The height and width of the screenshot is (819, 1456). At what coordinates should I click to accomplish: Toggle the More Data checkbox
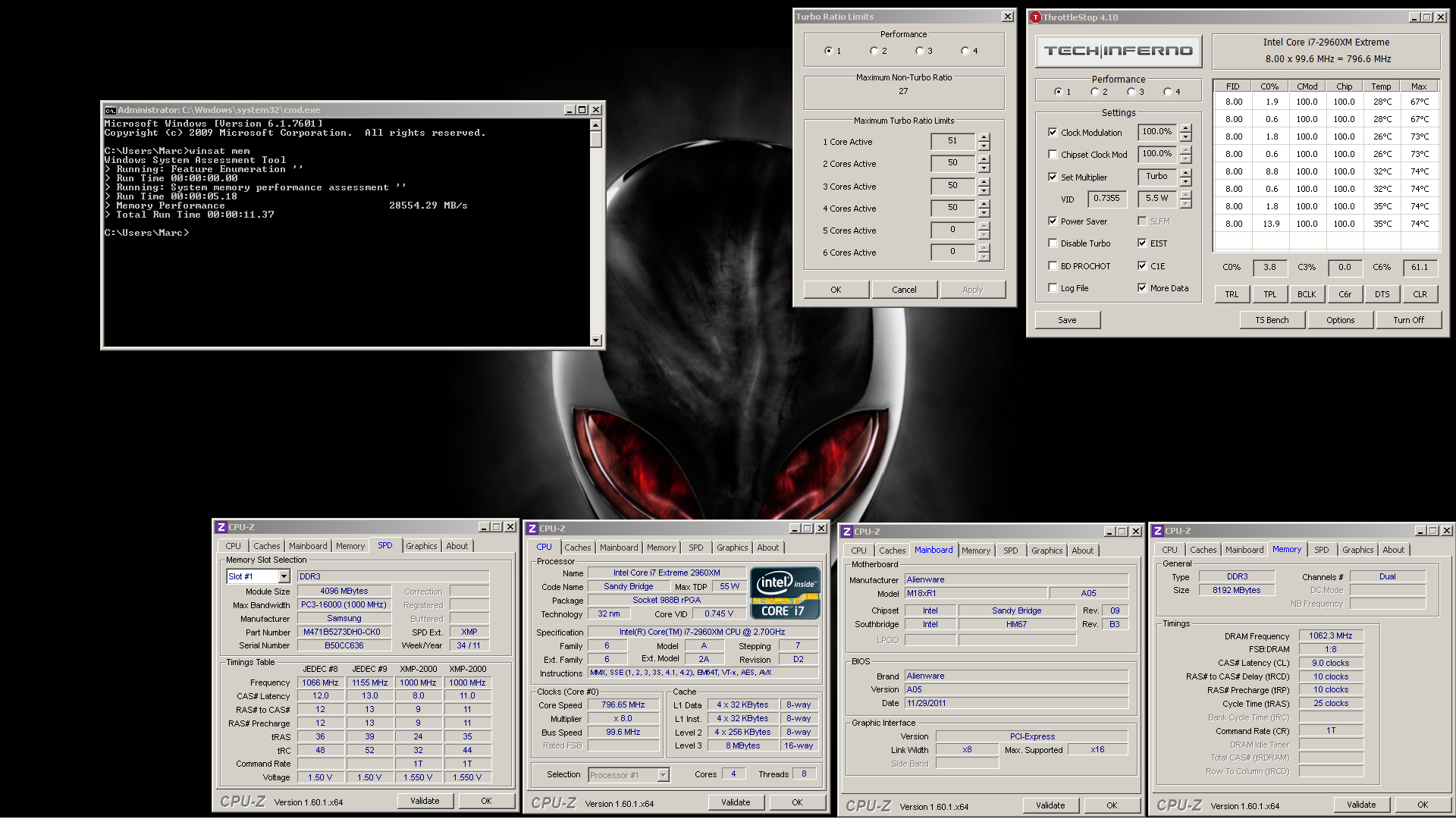1142,287
